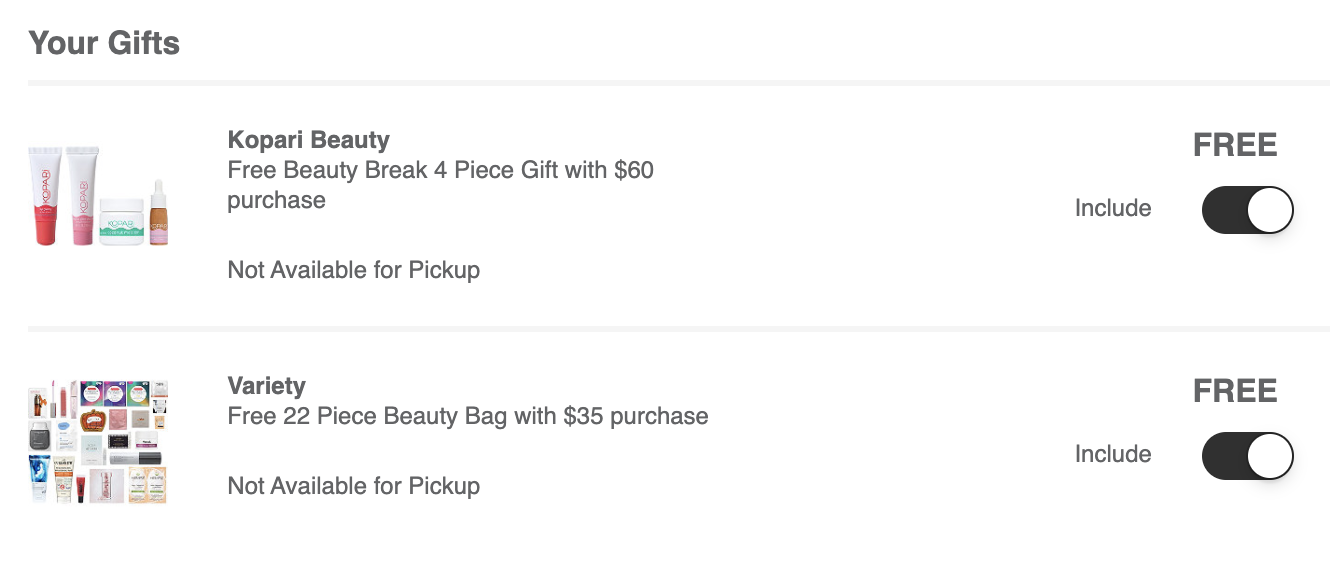
Task: Click the pink Kopari tube in the thumbnail
Action: [x=80, y=196]
